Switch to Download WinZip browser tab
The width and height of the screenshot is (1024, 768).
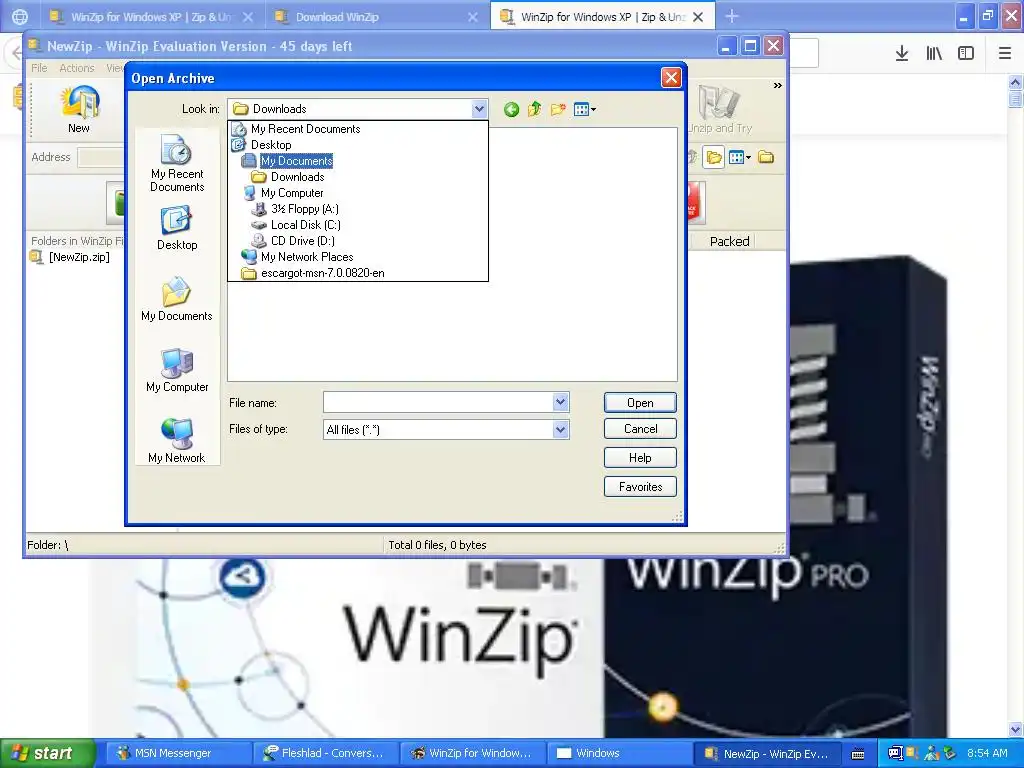coord(377,17)
